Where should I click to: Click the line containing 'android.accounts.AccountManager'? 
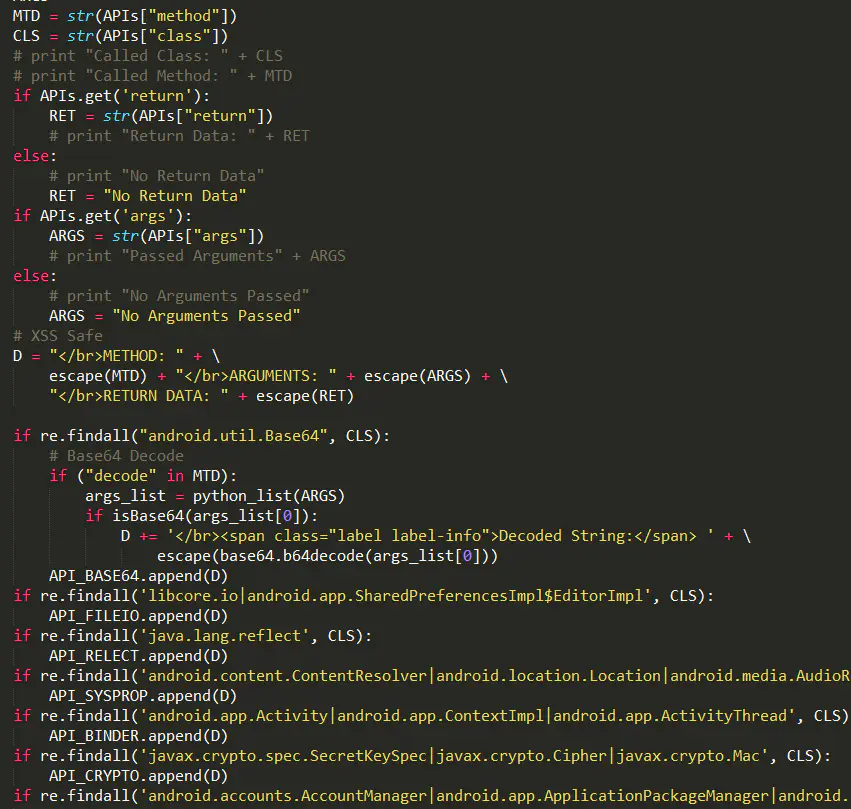[x=431, y=796]
